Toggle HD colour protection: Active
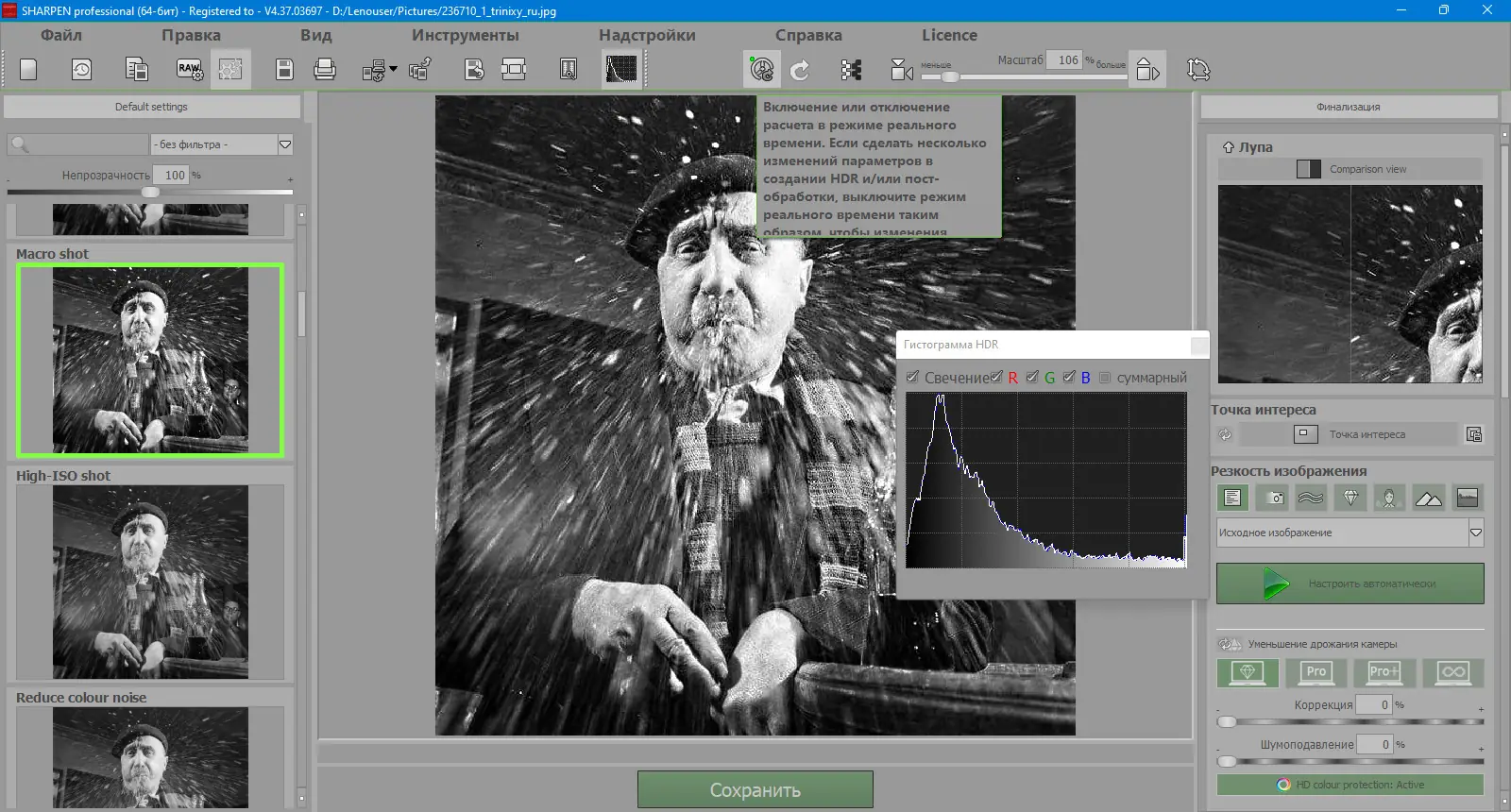The height and width of the screenshot is (812, 1511). click(1350, 785)
